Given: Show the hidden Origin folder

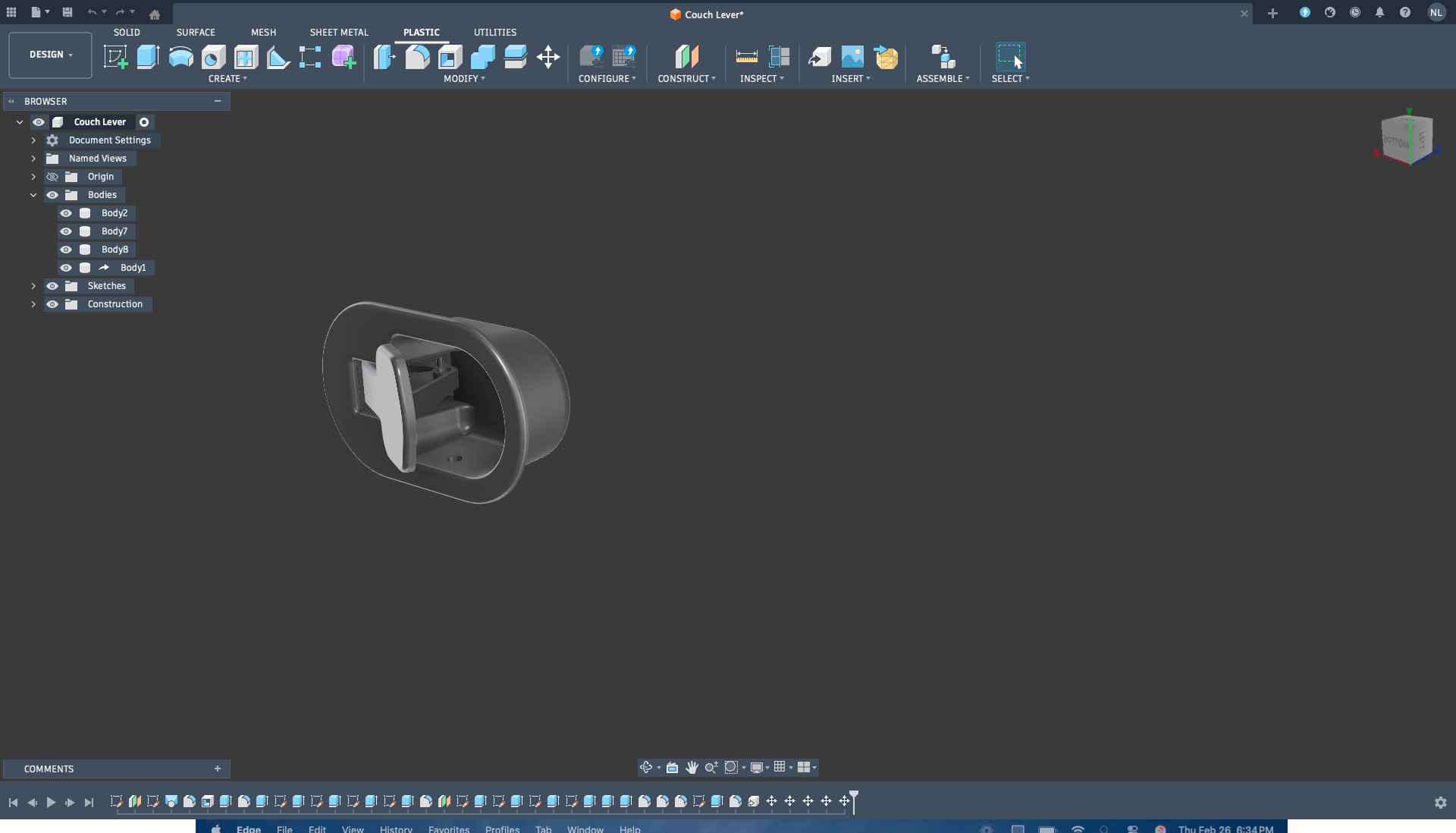Looking at the screenshot, I should pyautogui.click(x=52, y=177).
